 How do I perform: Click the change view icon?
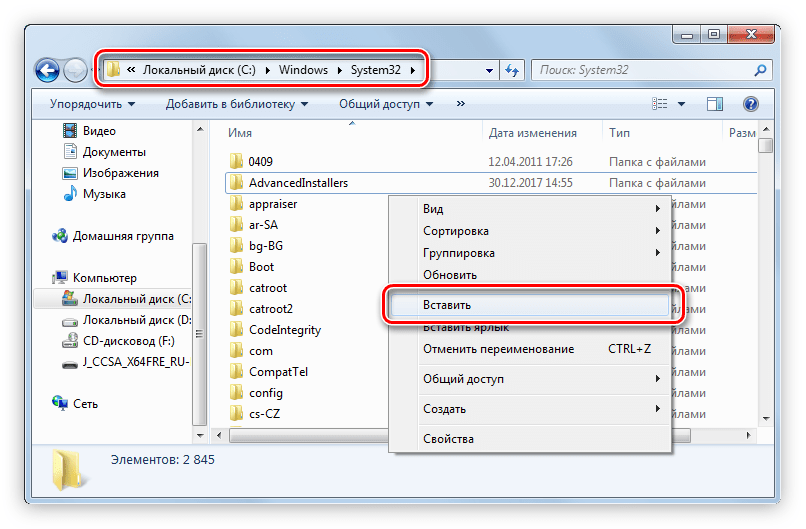click(x=660, y=104)
